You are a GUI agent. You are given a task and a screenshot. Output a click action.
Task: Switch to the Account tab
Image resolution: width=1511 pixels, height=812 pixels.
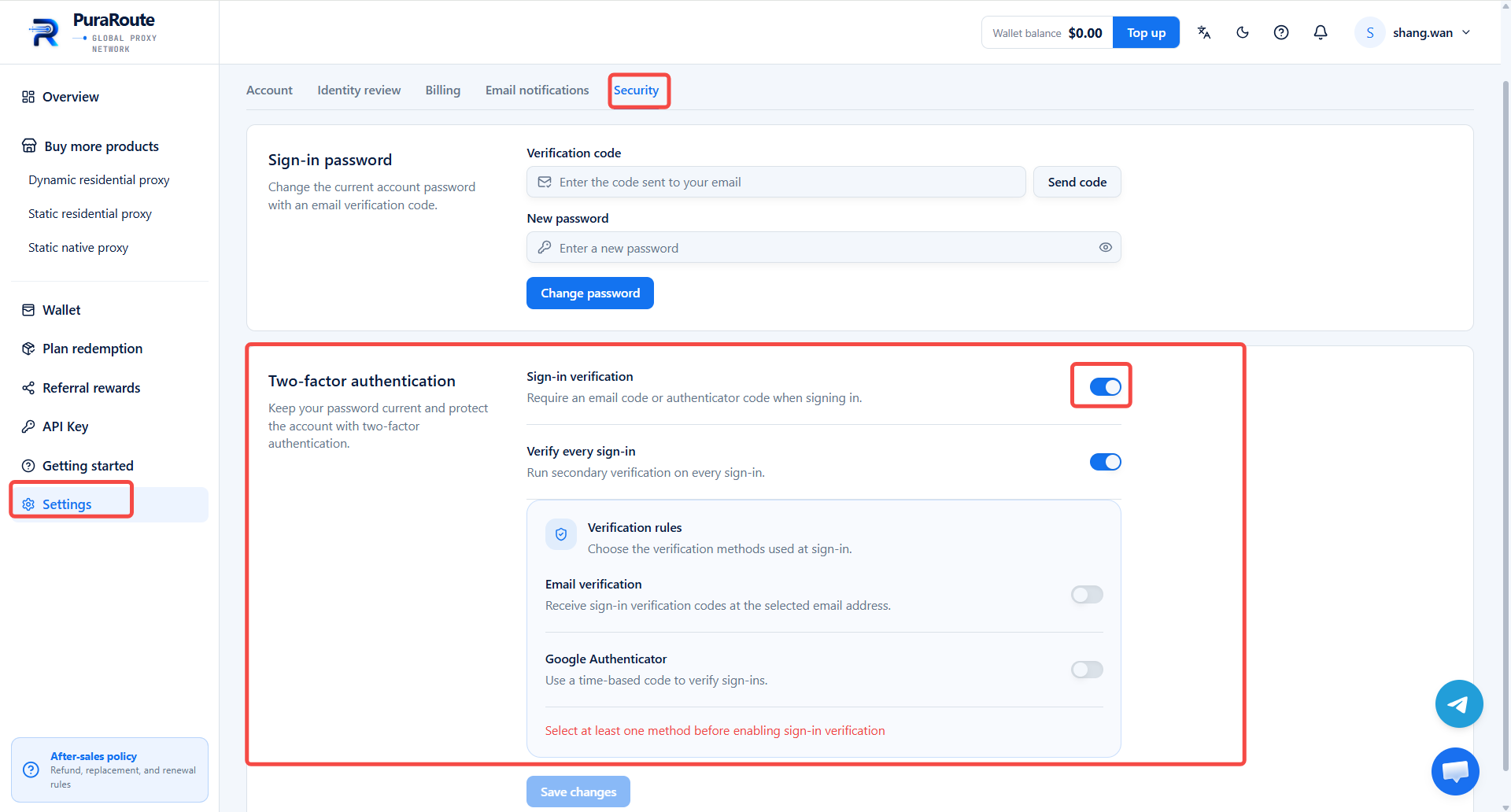(269, 90)
